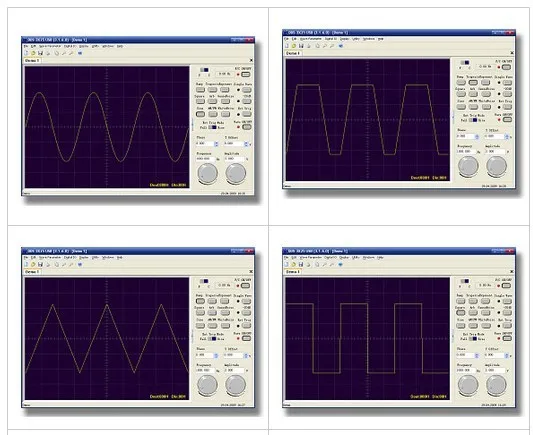Image resolution: width=533 pixels, height=435 pixels.
Task: Click New file icon in trapezoid-wave window
Action: (x=287, y=46)
